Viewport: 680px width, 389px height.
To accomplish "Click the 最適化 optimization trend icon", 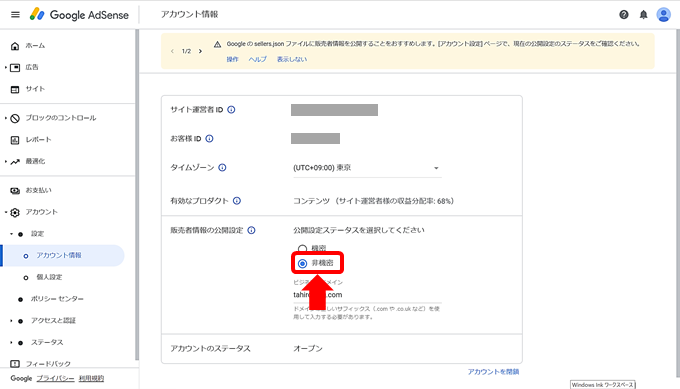I will 15,162.
